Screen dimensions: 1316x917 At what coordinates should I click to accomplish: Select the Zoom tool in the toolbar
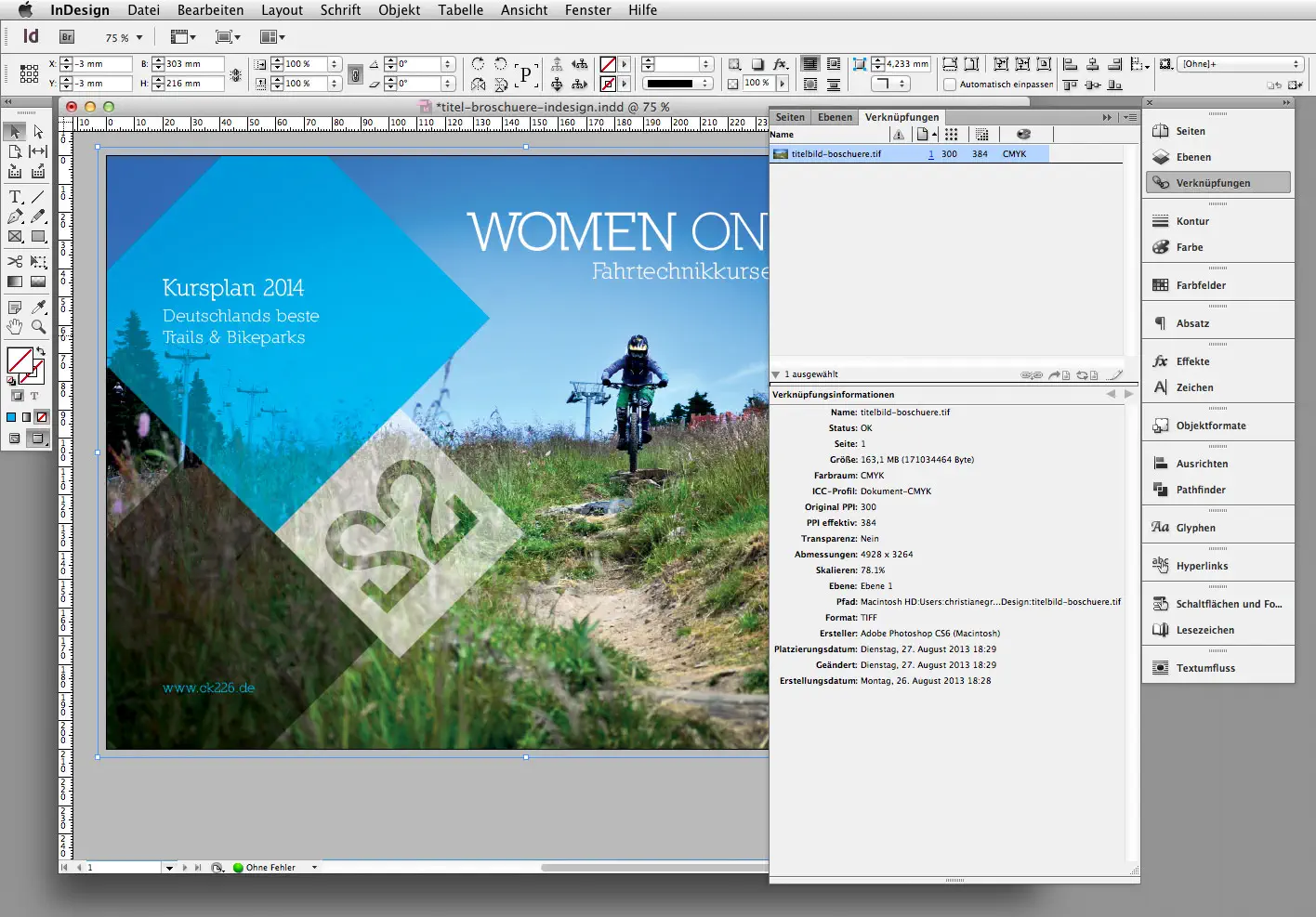(x=37, y=326)
